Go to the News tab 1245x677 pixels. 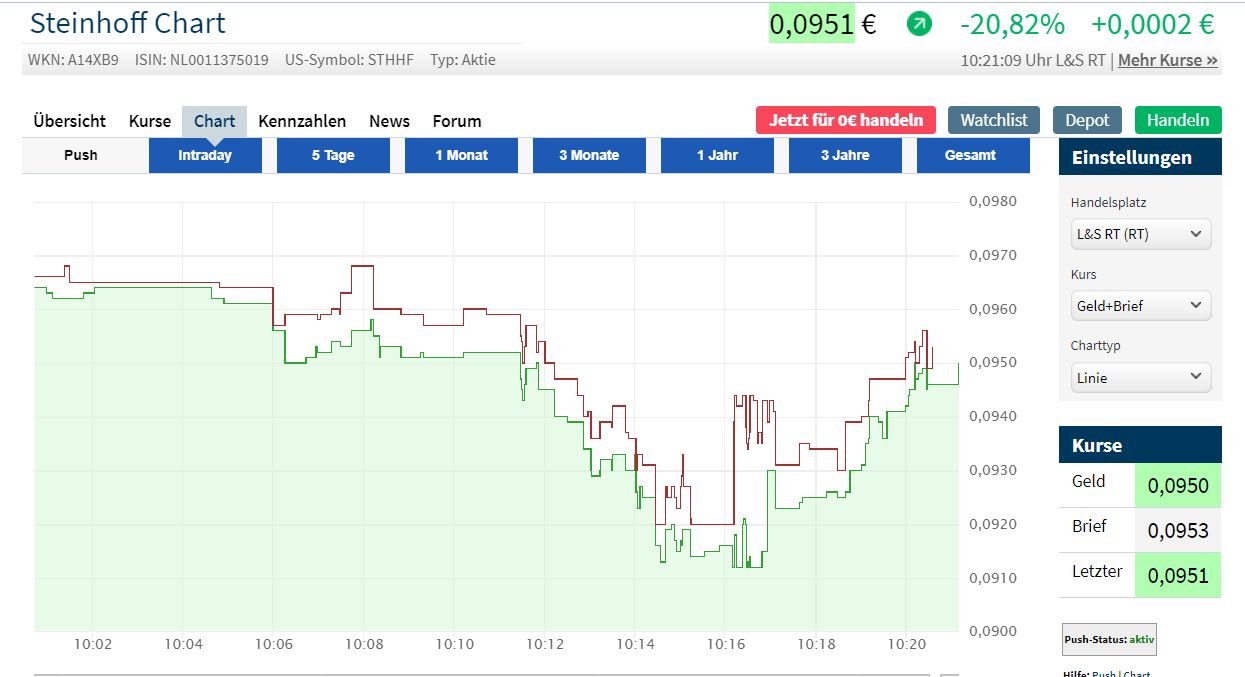(389, 121)
